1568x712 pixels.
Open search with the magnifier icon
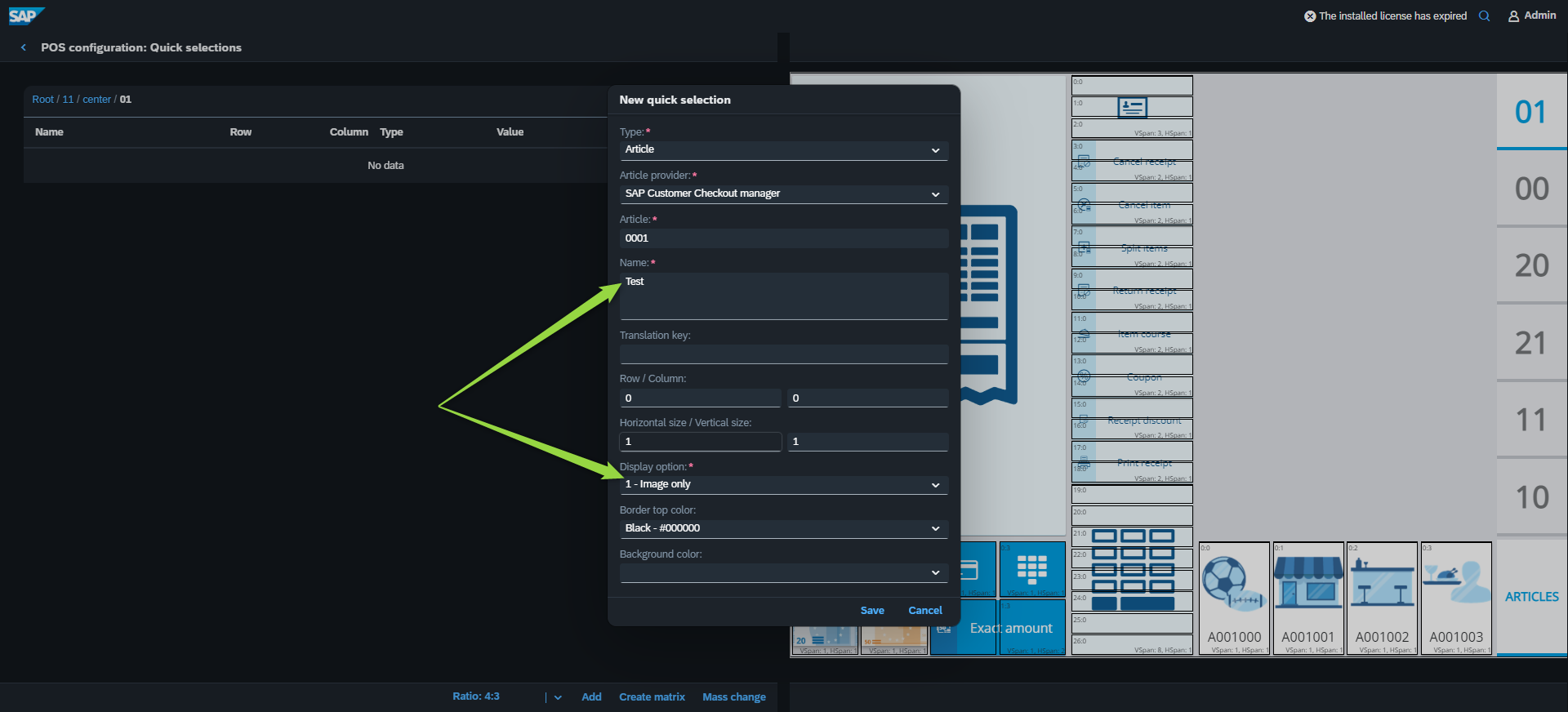[x=1484, y=16]
